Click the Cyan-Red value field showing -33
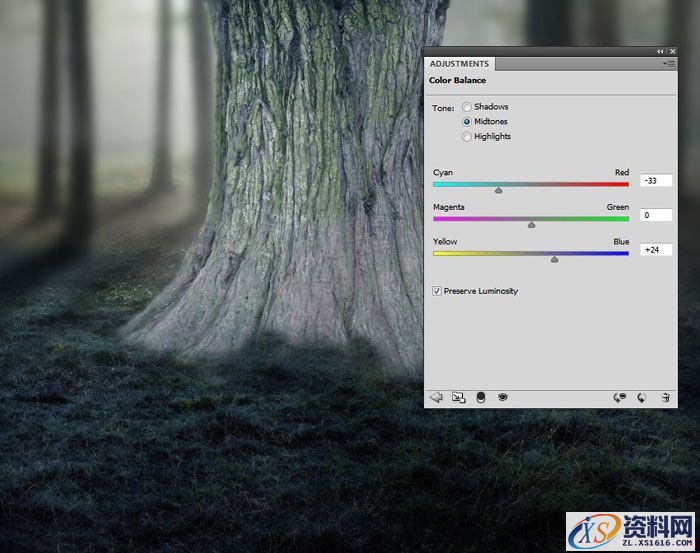The image size is (700, 553). [656, 181]
